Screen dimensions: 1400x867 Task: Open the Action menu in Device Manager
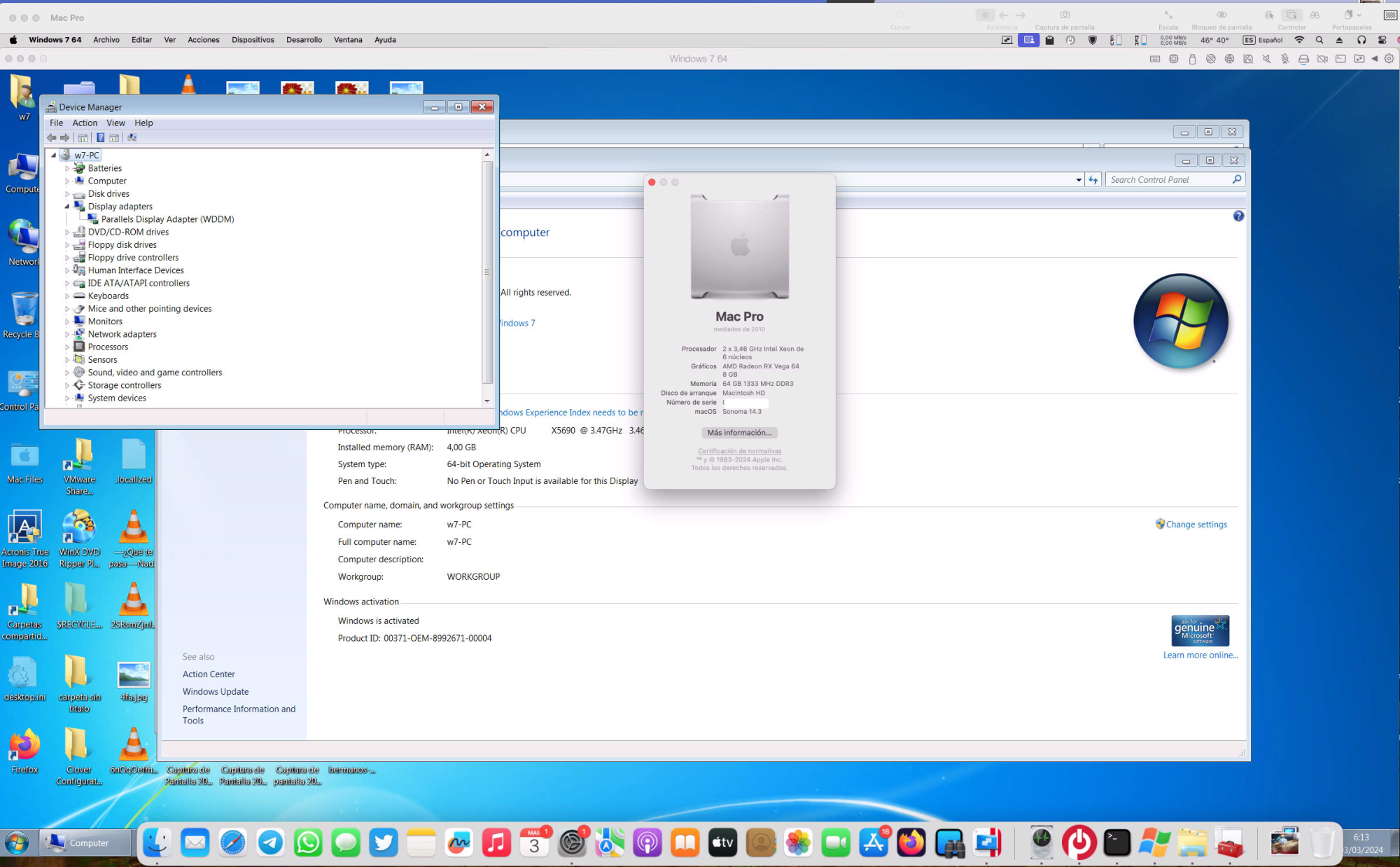85,123
